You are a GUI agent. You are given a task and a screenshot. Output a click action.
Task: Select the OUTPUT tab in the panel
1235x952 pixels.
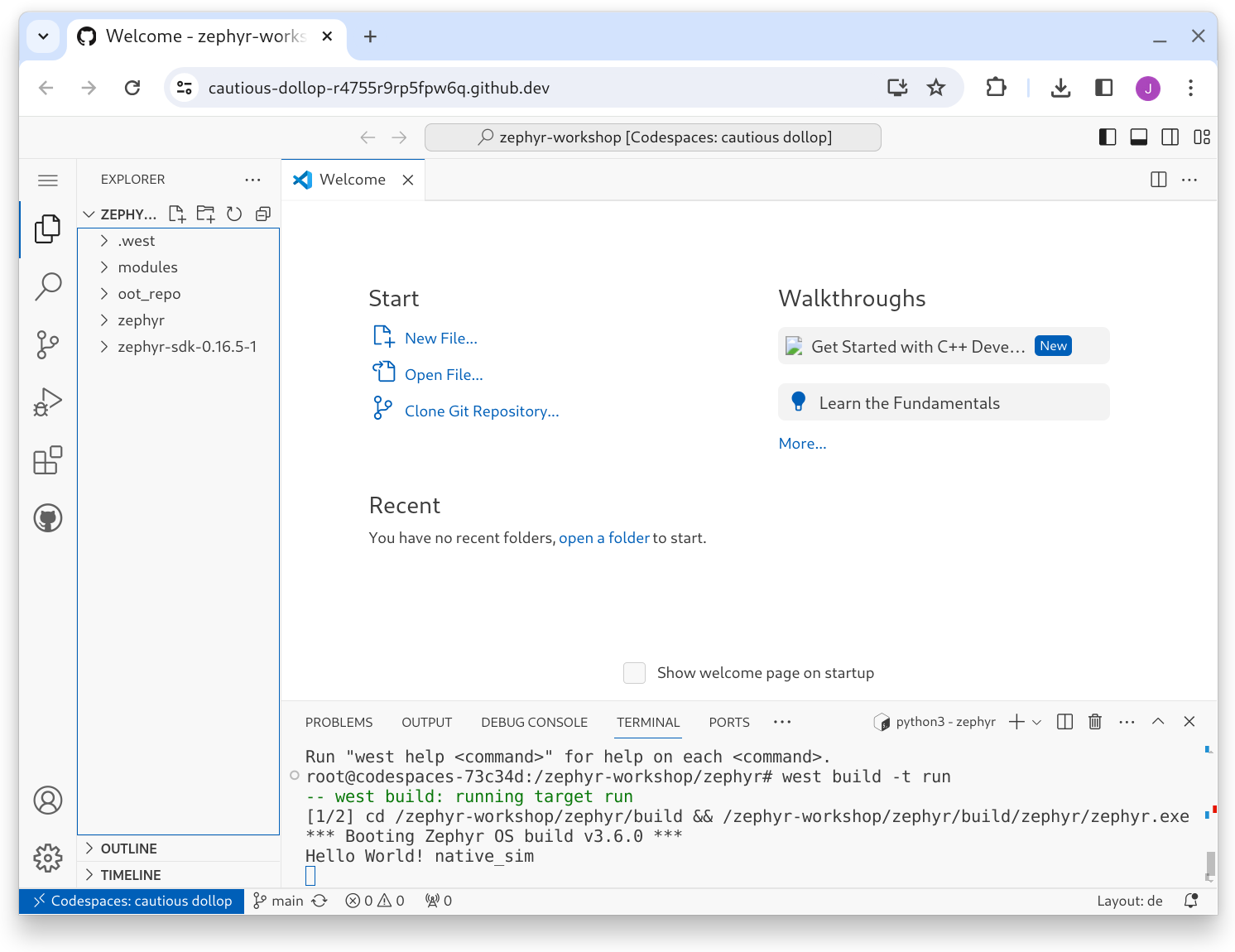tap(426, 722)
